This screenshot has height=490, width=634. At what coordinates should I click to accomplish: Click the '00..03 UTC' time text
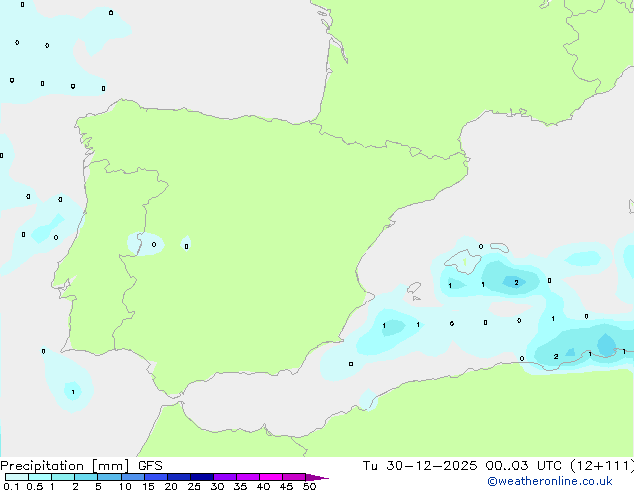pos(524,466)
